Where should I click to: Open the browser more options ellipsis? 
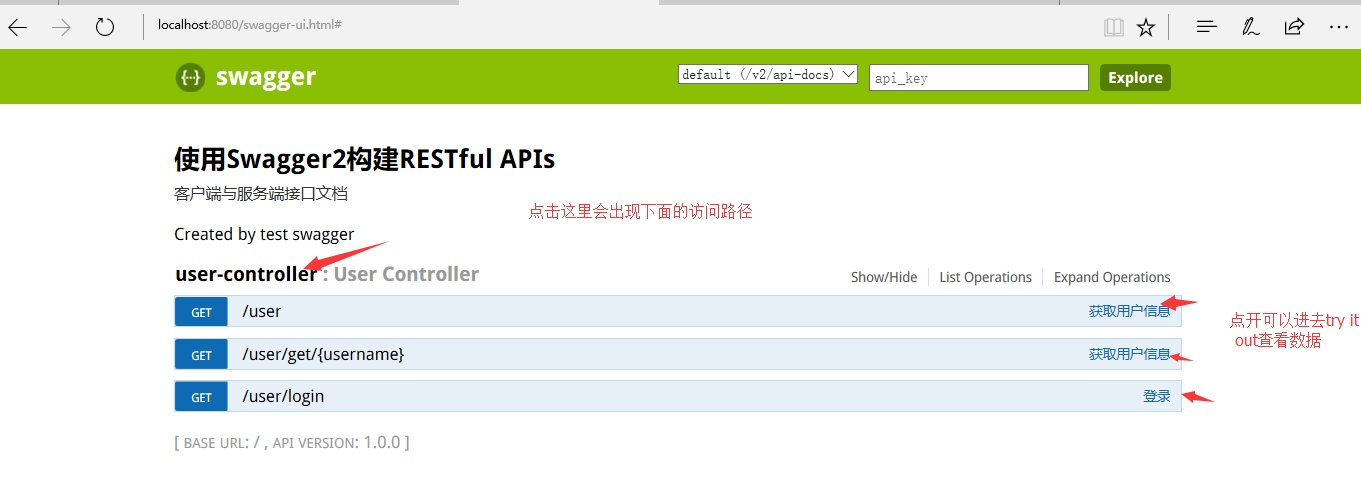[1339, 27]
